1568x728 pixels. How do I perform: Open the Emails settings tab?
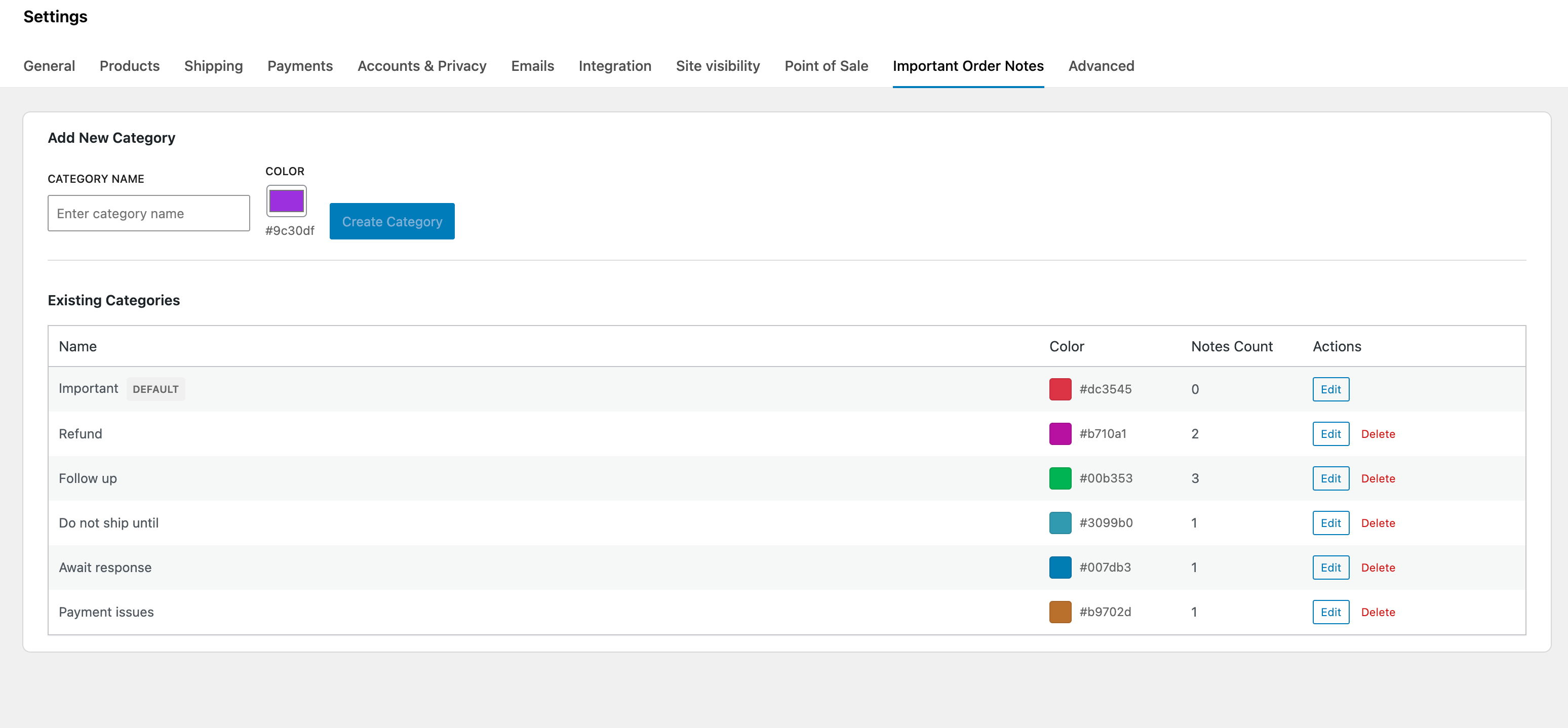point(532,66)
